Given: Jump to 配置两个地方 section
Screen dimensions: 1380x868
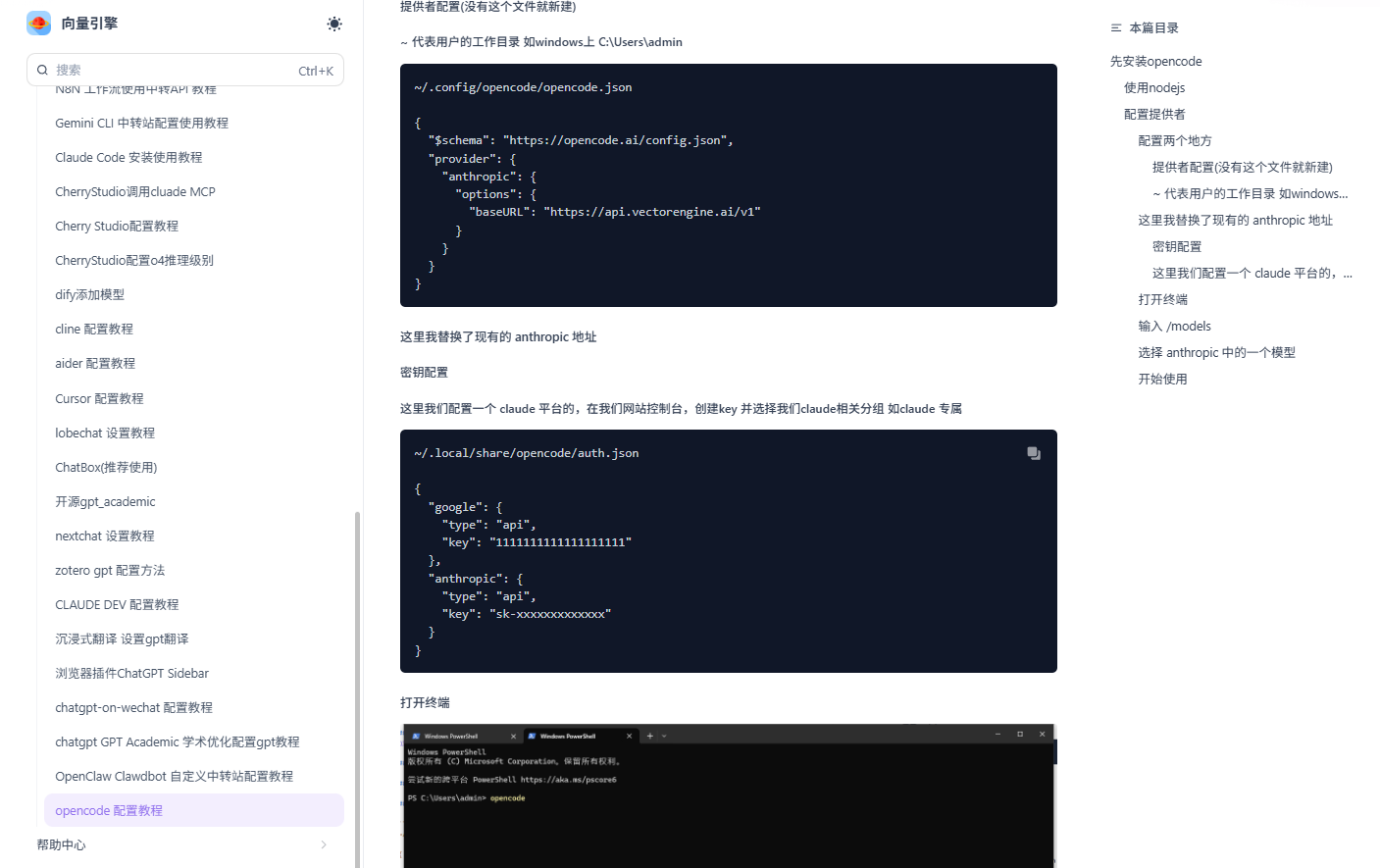Looking at the screenshot, I should coord(1175,140).
